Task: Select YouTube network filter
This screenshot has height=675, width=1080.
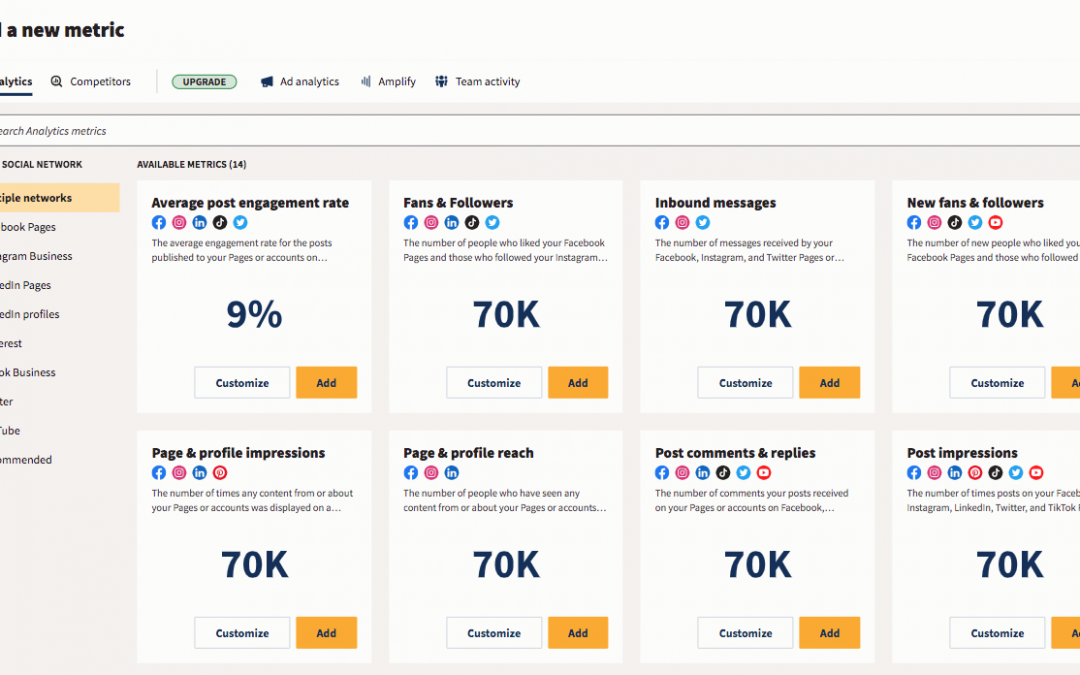Action: (x=10, y=430)
